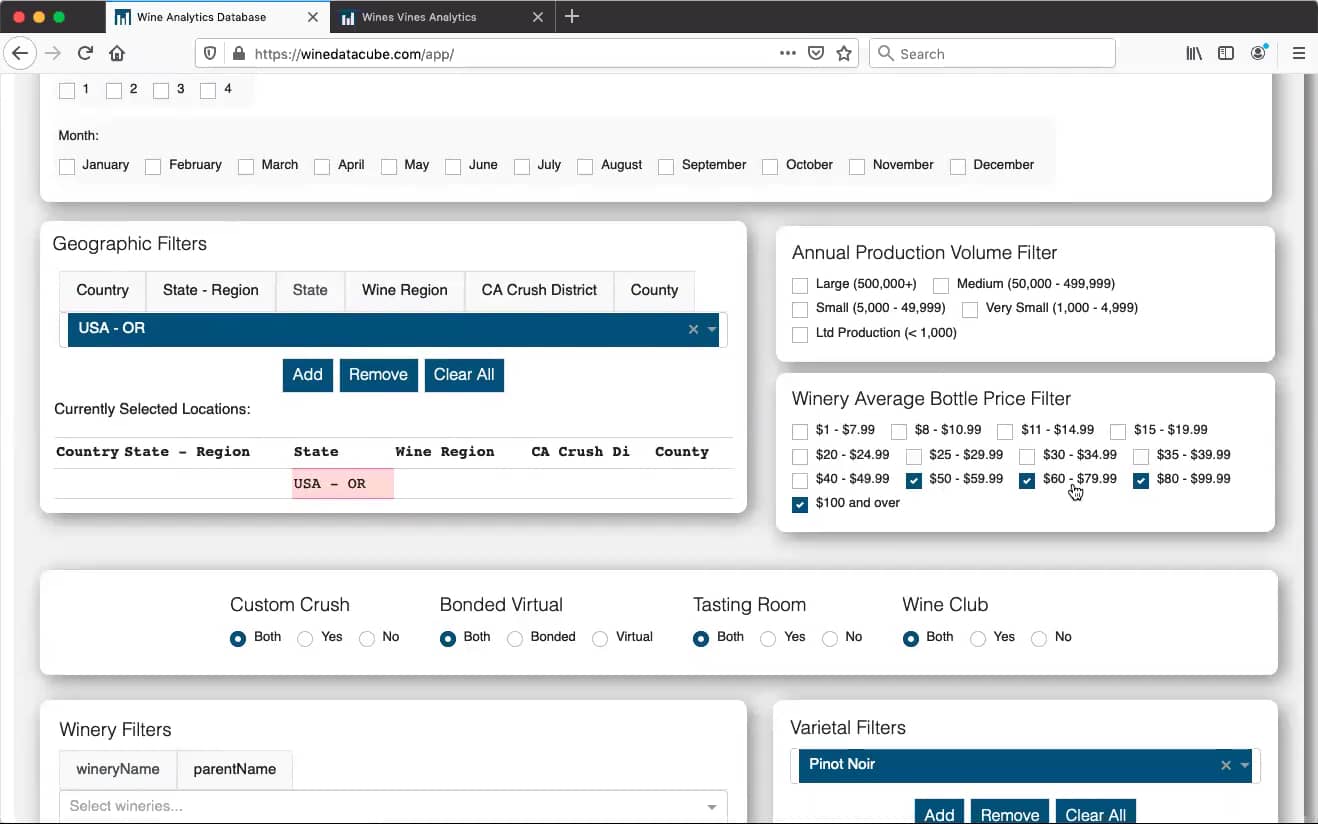This screenshot has height=824, width=1318.
Task: Click Clear All under Varietal Filters
Action: pyautogui.click(x=1096, y=813)
